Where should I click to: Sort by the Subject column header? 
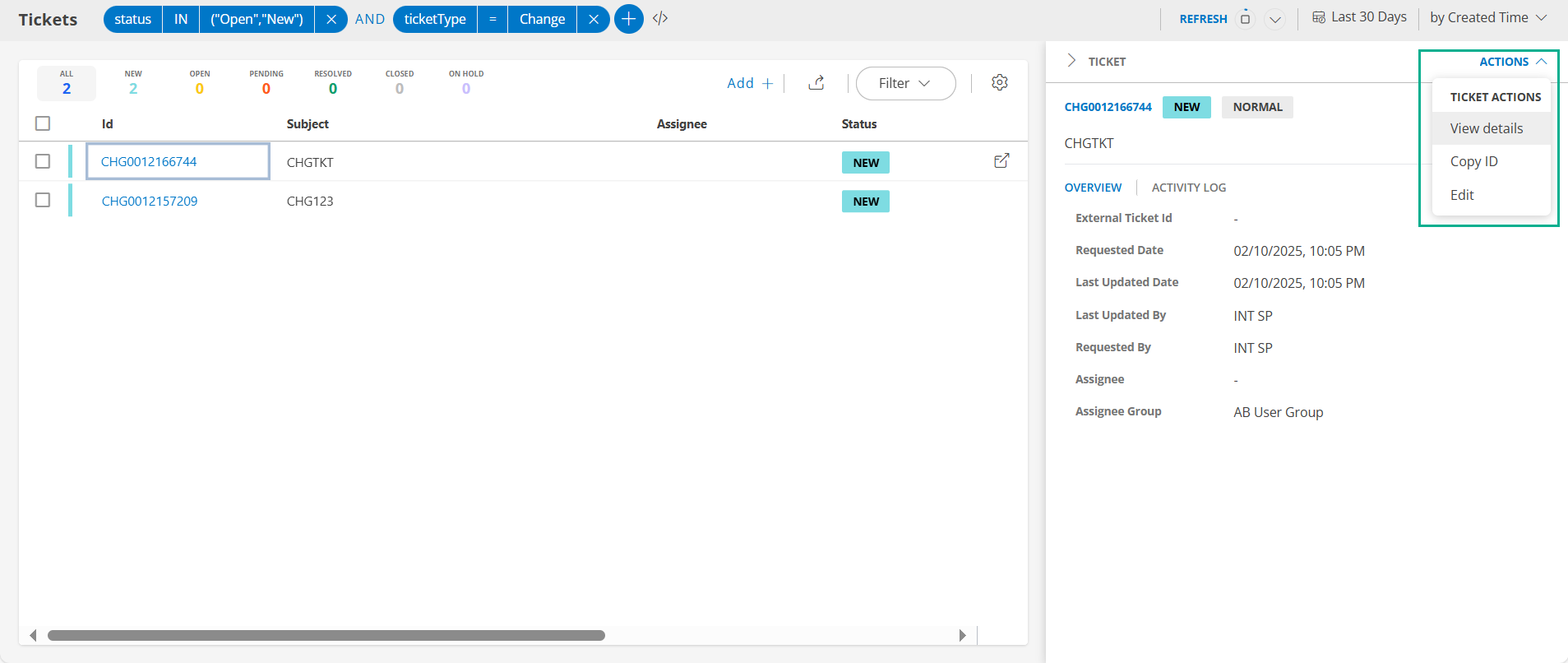tap(308, 124)
